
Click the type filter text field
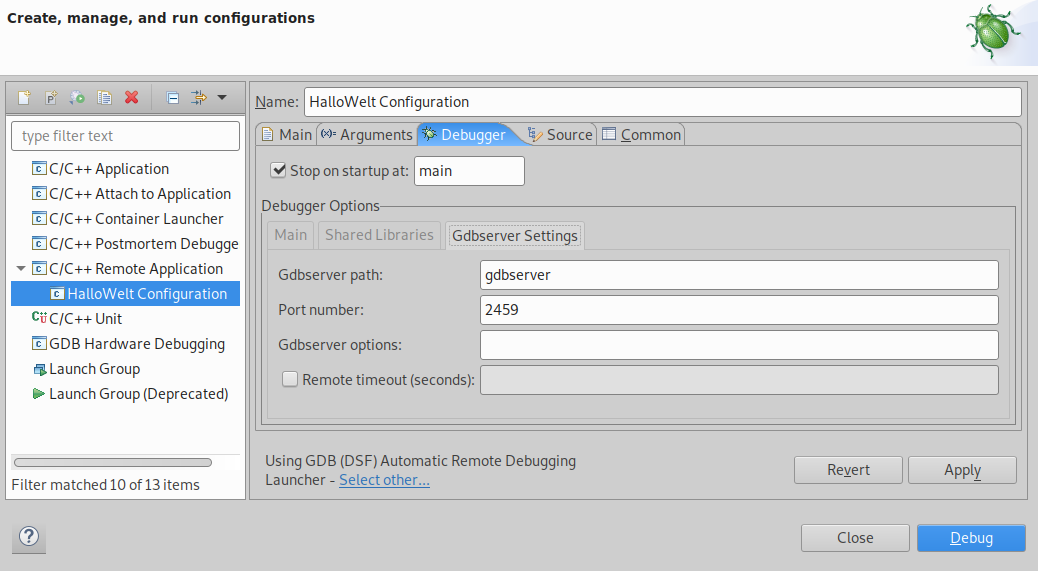click(126, 136)
